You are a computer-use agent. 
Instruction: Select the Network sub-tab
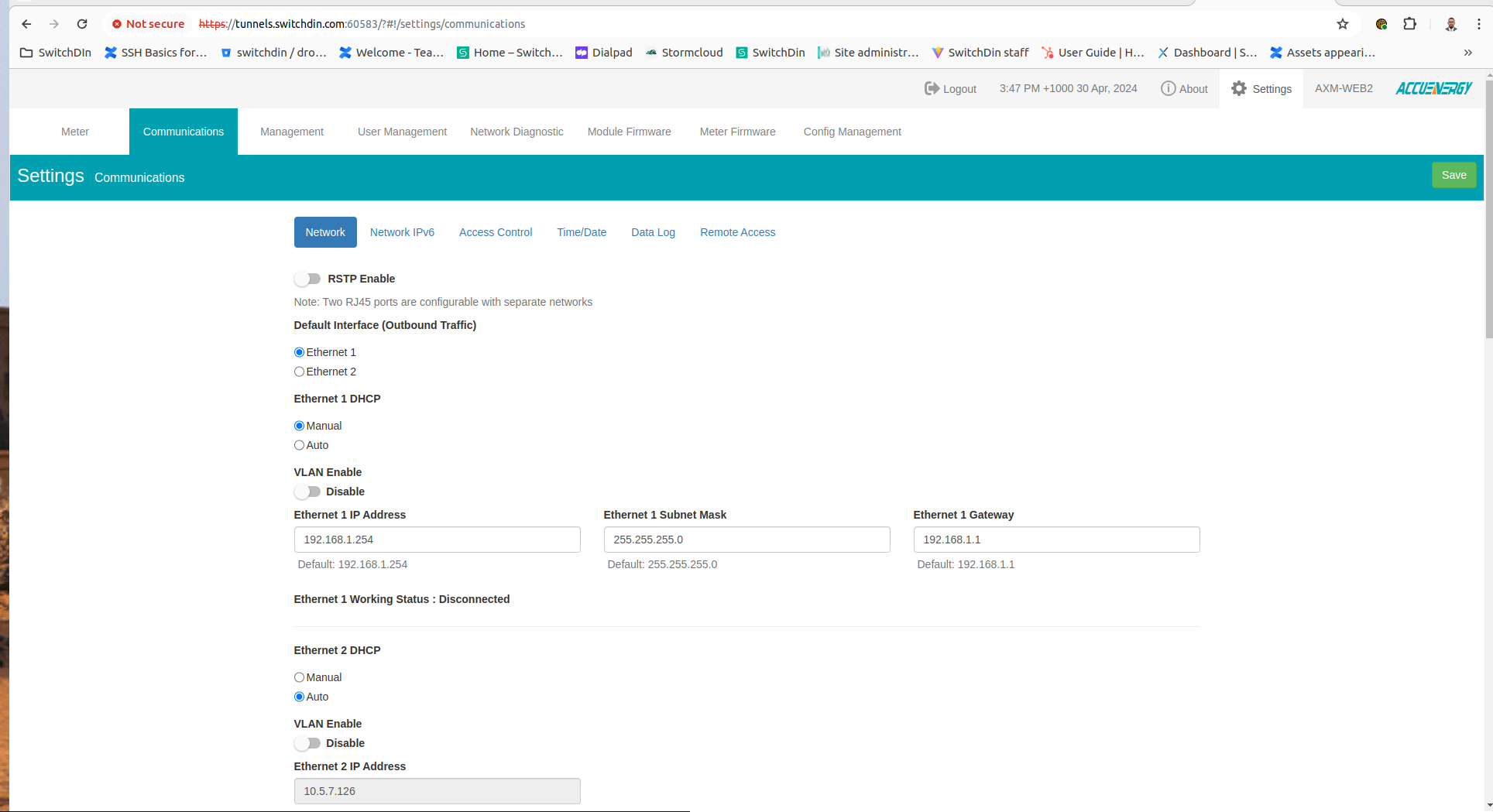pyautogui.click(x=325, y=232)
